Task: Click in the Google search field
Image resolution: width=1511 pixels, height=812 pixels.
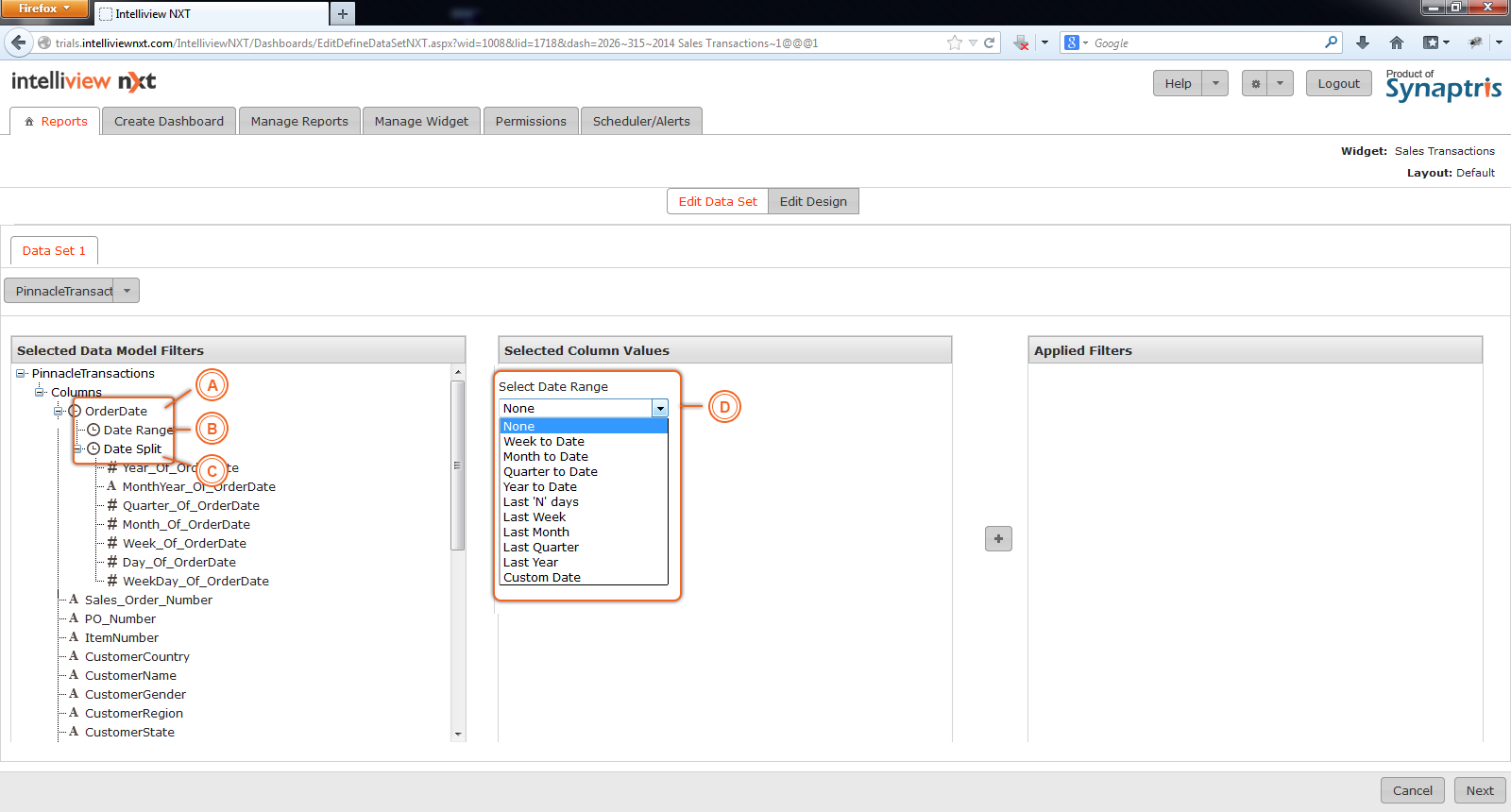Action: pyautogui.click(x=1206, y=43)
